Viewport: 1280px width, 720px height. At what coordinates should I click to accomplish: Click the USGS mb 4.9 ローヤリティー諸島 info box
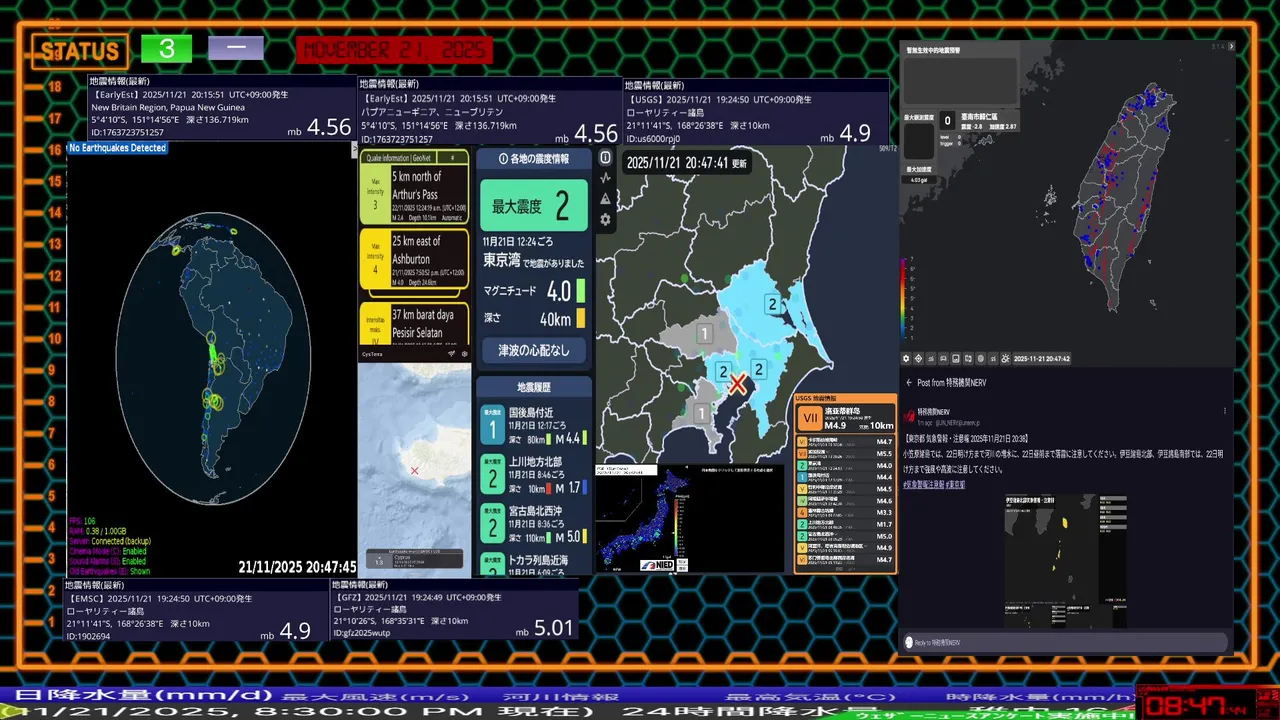click(x=756, y=111)
